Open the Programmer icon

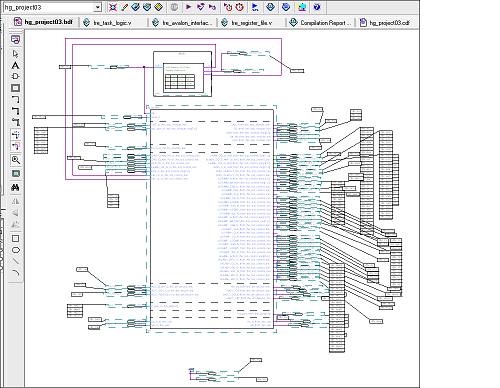coord(286,7)
